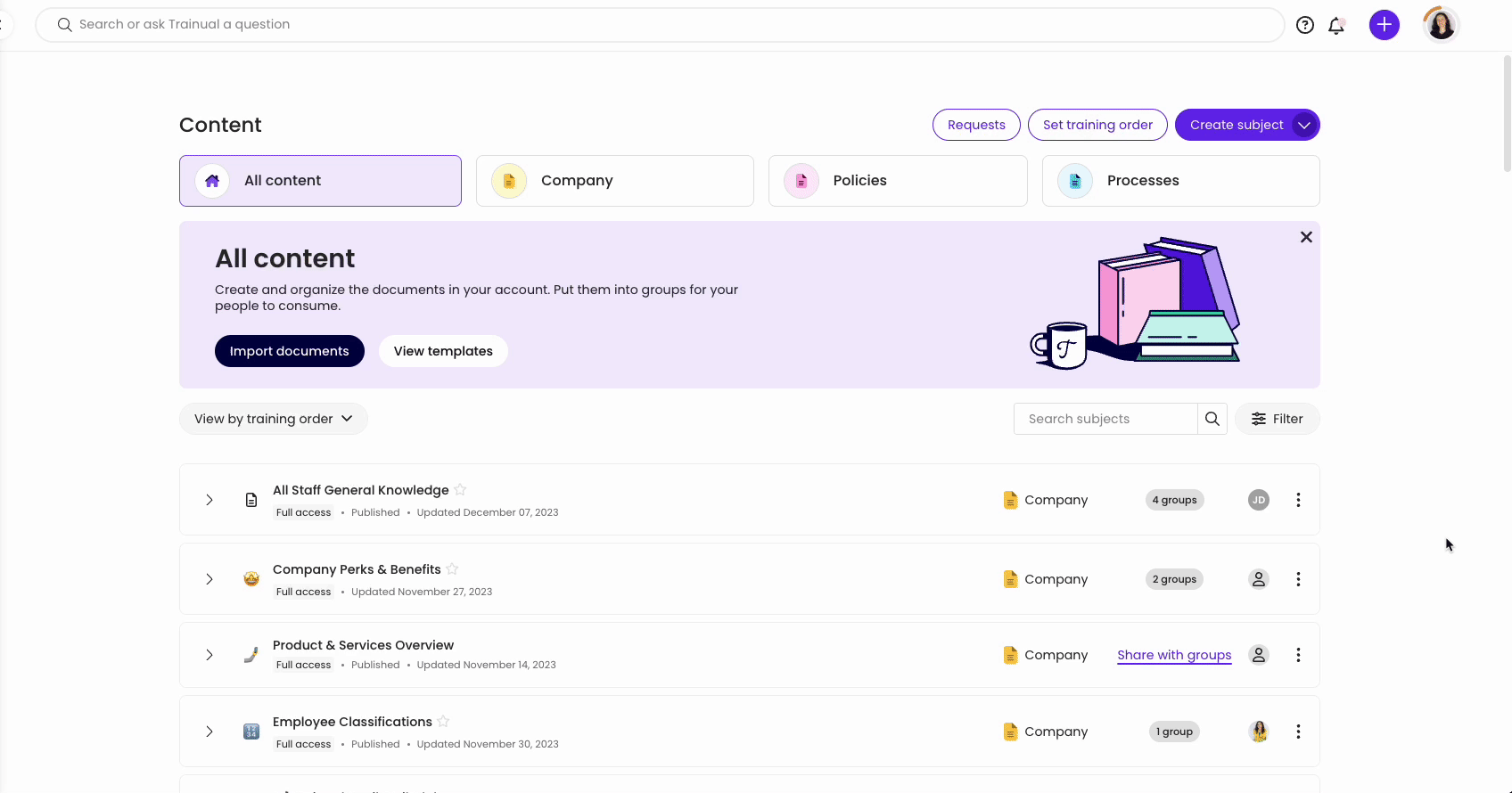This screenshot has height=793, width=1512.
Task: Open the notifications bell
Action: 1335,26
